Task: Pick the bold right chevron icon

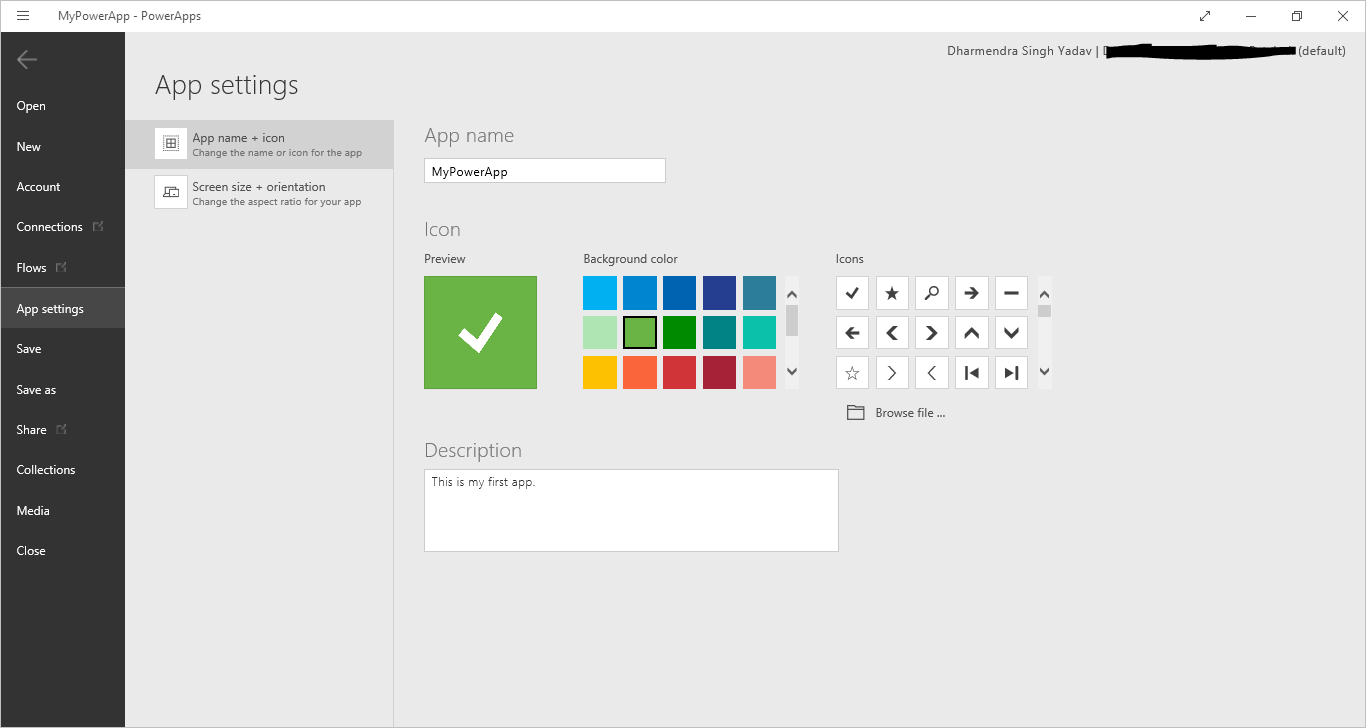Action: 932,333
